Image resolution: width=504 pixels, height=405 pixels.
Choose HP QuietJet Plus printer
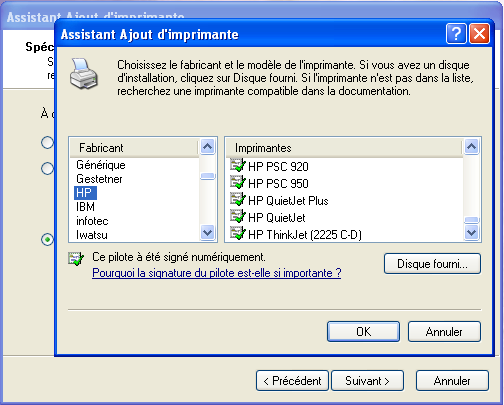tap(288, 201)
